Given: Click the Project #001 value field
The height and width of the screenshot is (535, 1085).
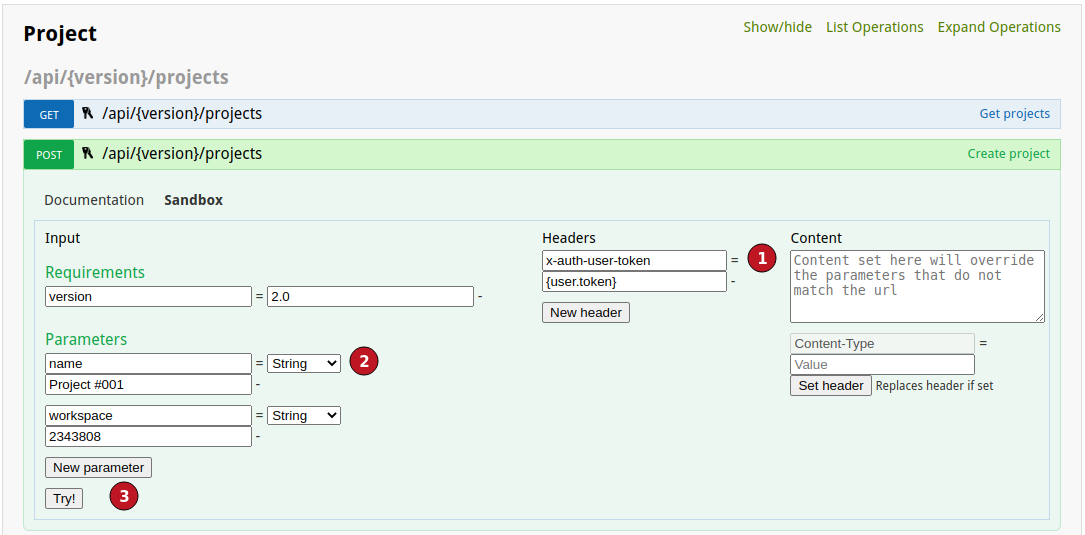Looking at the screenshot, I should [x=148, y=384].
